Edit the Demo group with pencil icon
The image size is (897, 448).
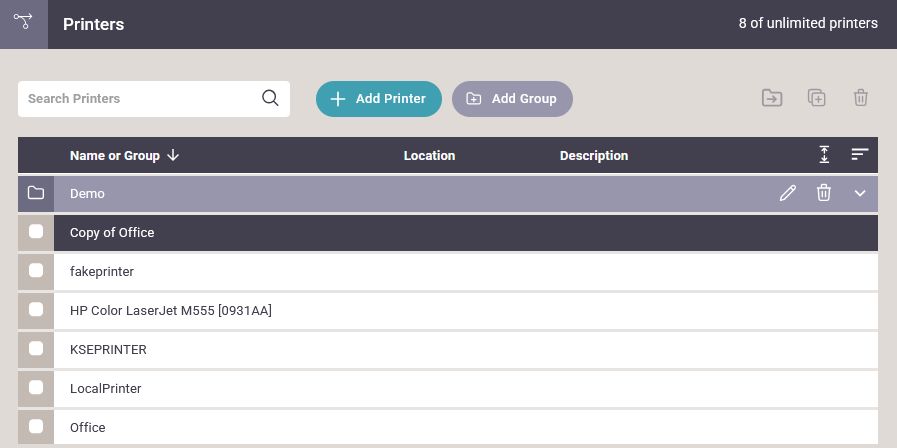788,193
